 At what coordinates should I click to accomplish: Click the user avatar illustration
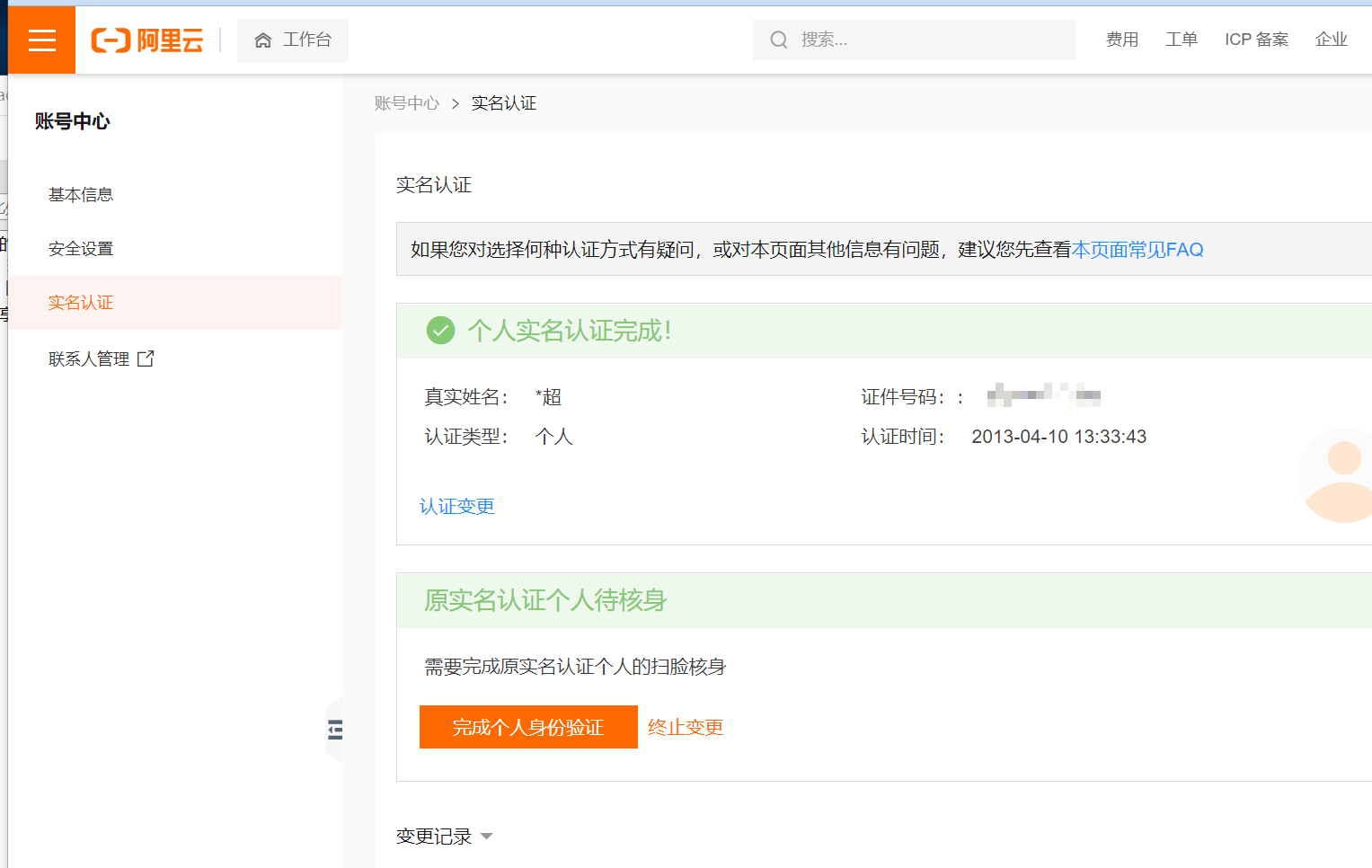click(x=1342, y=476)
